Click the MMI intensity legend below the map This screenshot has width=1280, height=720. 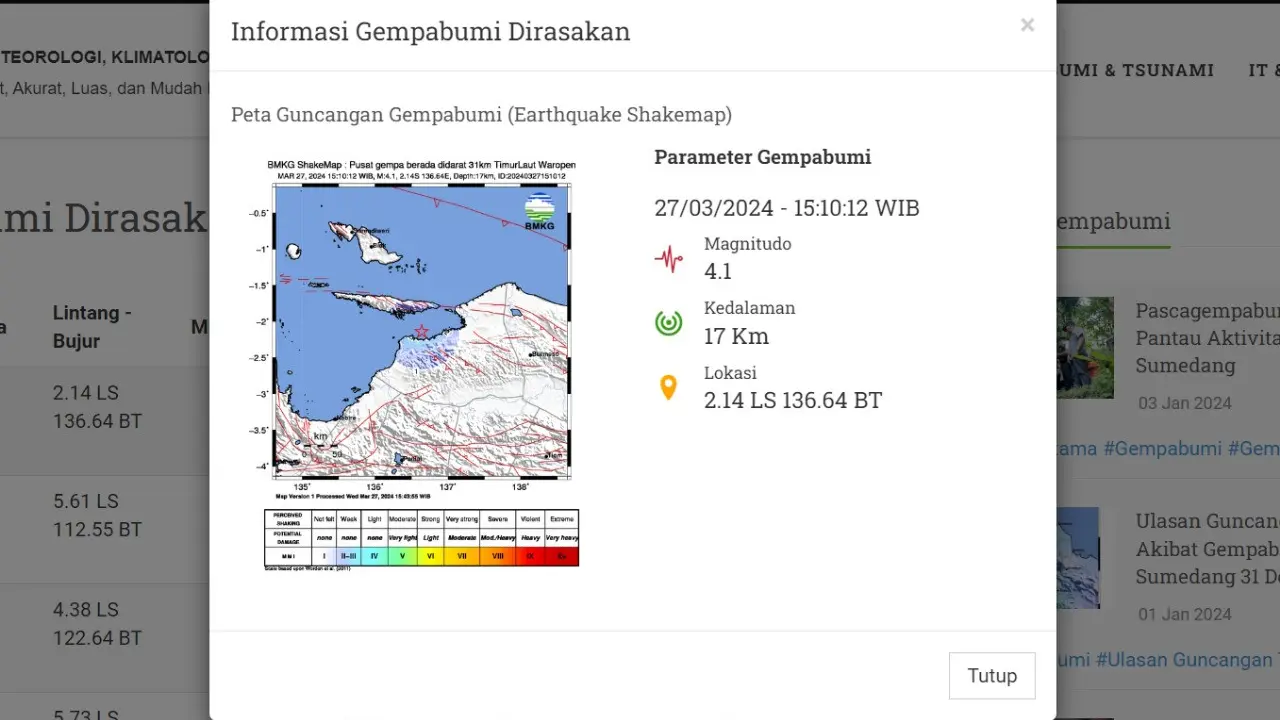[421, 539]
